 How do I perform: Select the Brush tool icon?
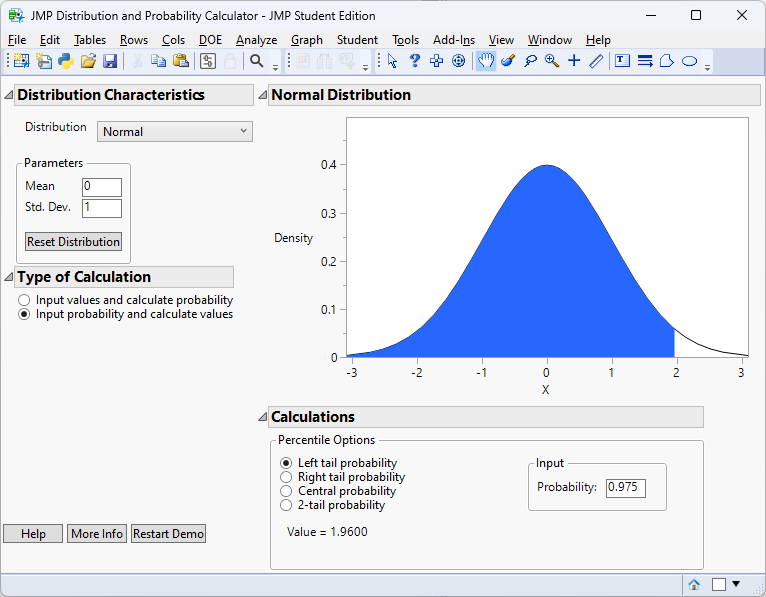click(x=508, y=61)
